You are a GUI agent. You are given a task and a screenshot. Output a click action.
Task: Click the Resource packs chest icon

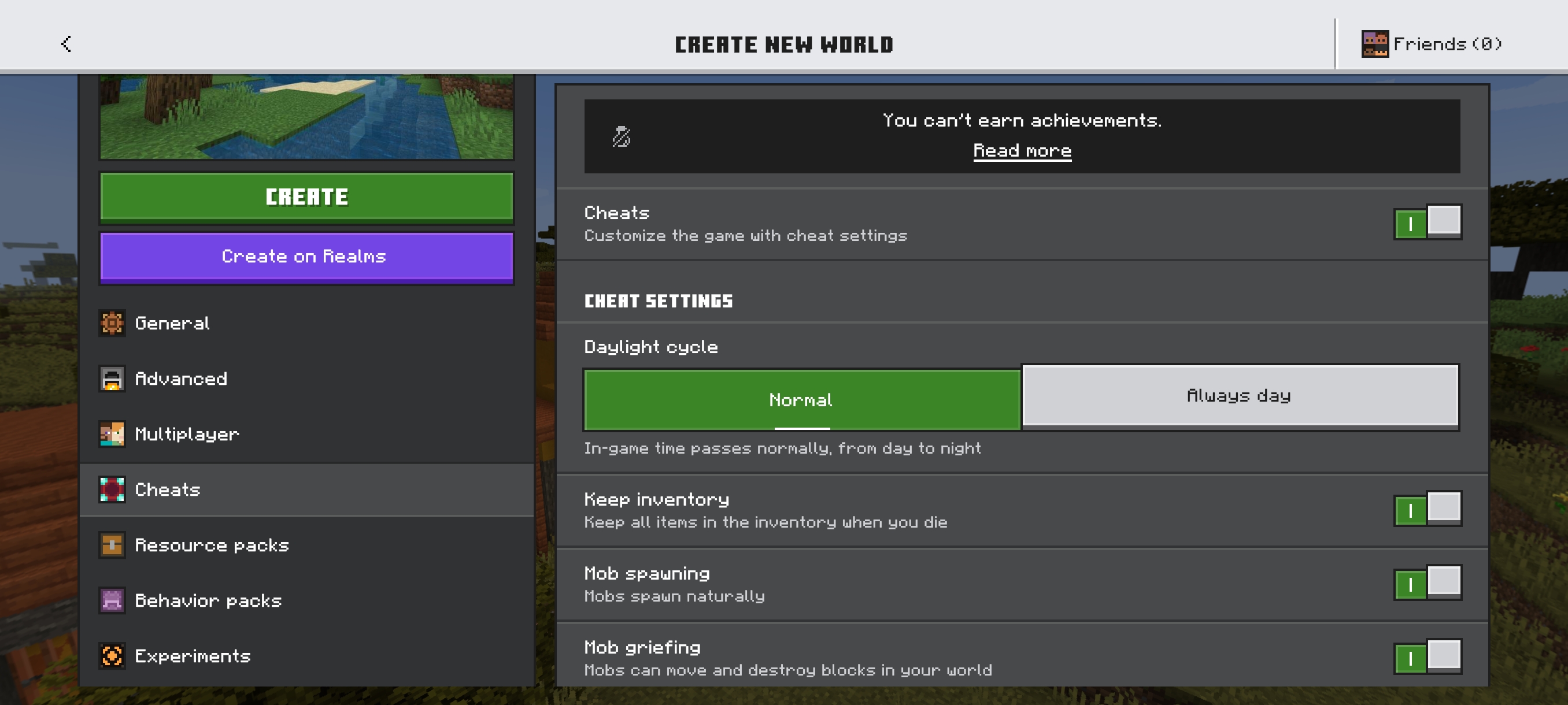point(112,545)
